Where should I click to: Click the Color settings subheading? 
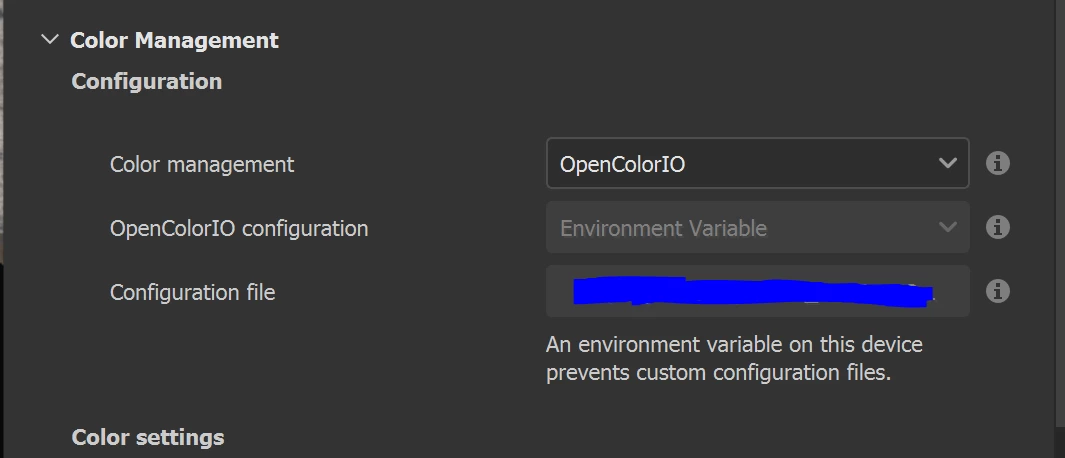pos(148,437)
